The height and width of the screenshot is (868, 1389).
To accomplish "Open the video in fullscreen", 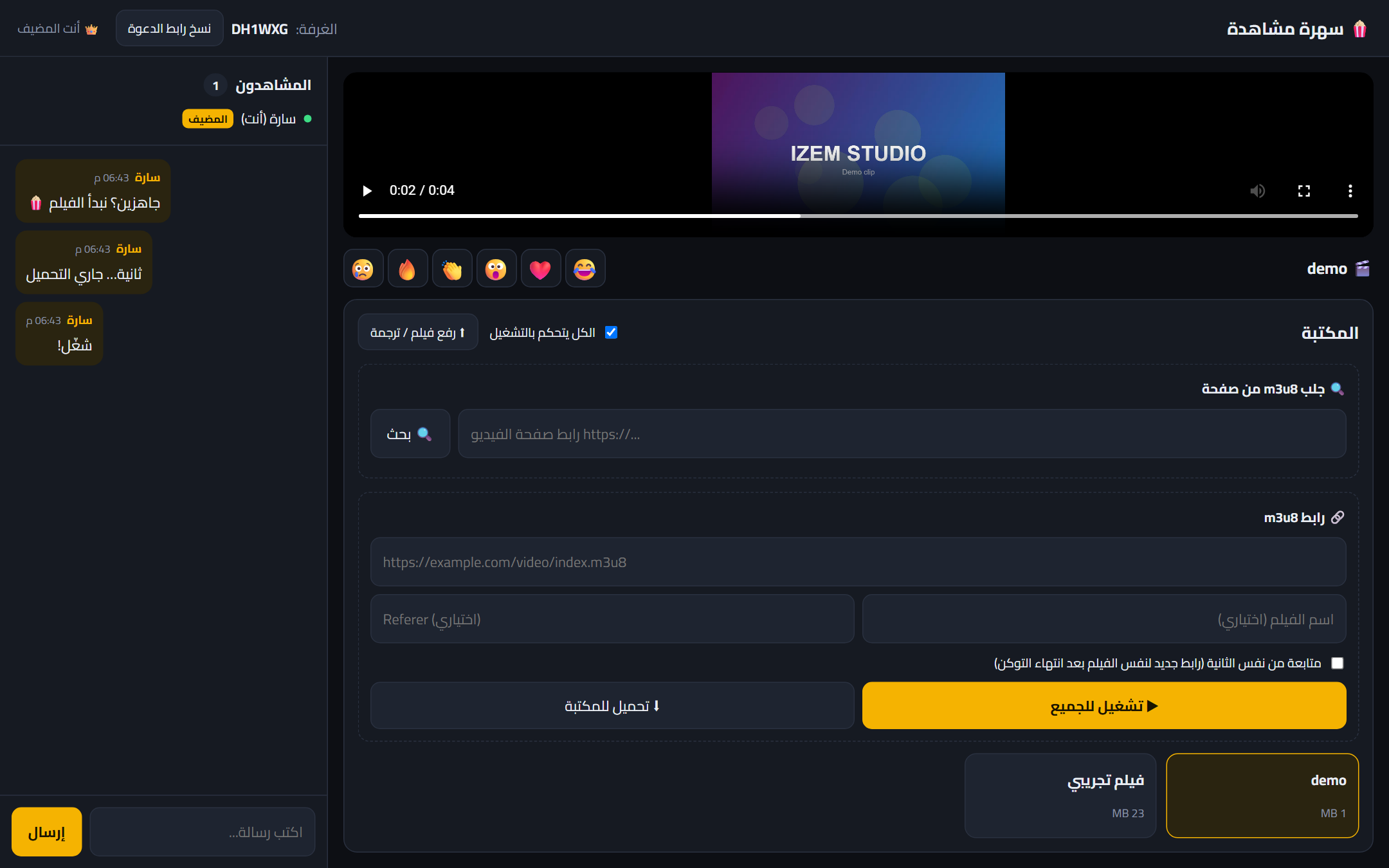I will [x=1303, y=191].
